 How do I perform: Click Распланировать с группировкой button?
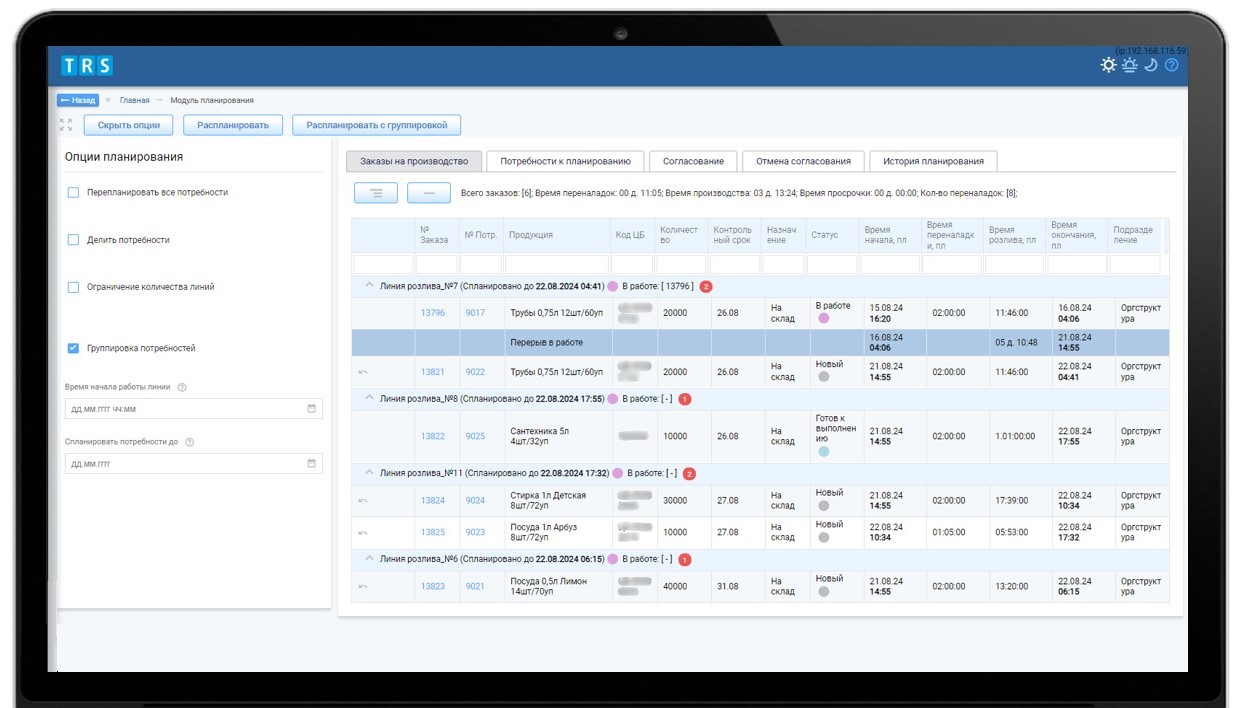click(x=376, y=125)
